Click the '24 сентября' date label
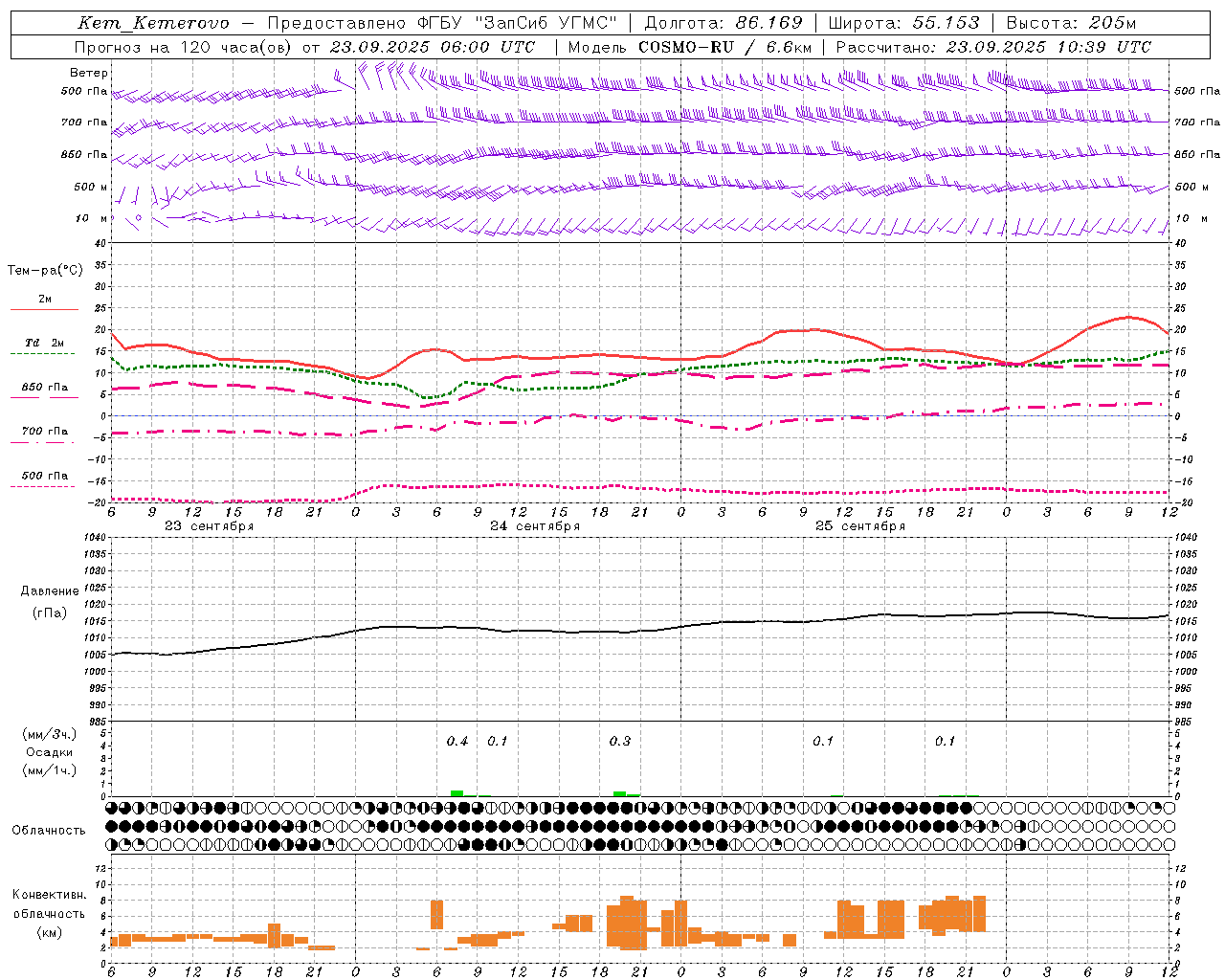 (535, 526)
